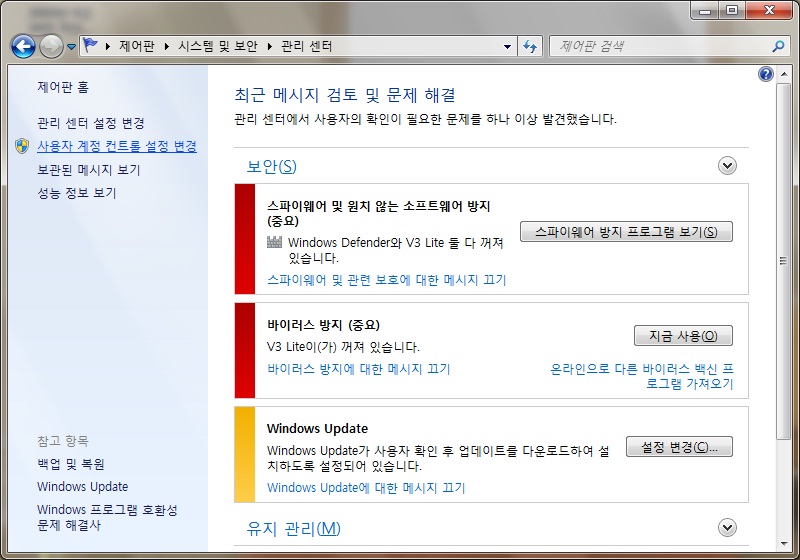Open 성능 정보 보기 link
800x560 pixels.
pos(77,193)
